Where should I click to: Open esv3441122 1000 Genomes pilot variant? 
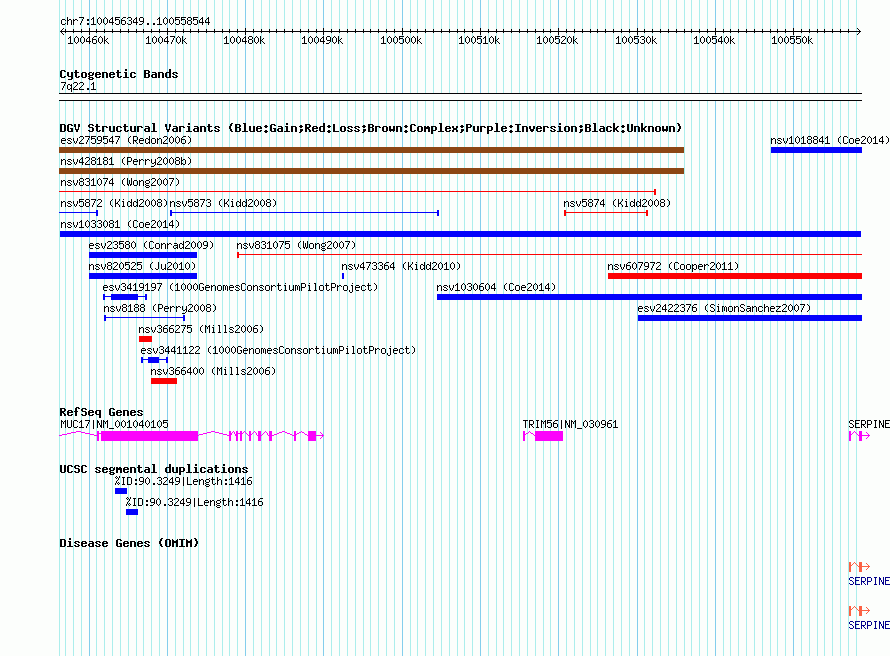pos(154,360)
